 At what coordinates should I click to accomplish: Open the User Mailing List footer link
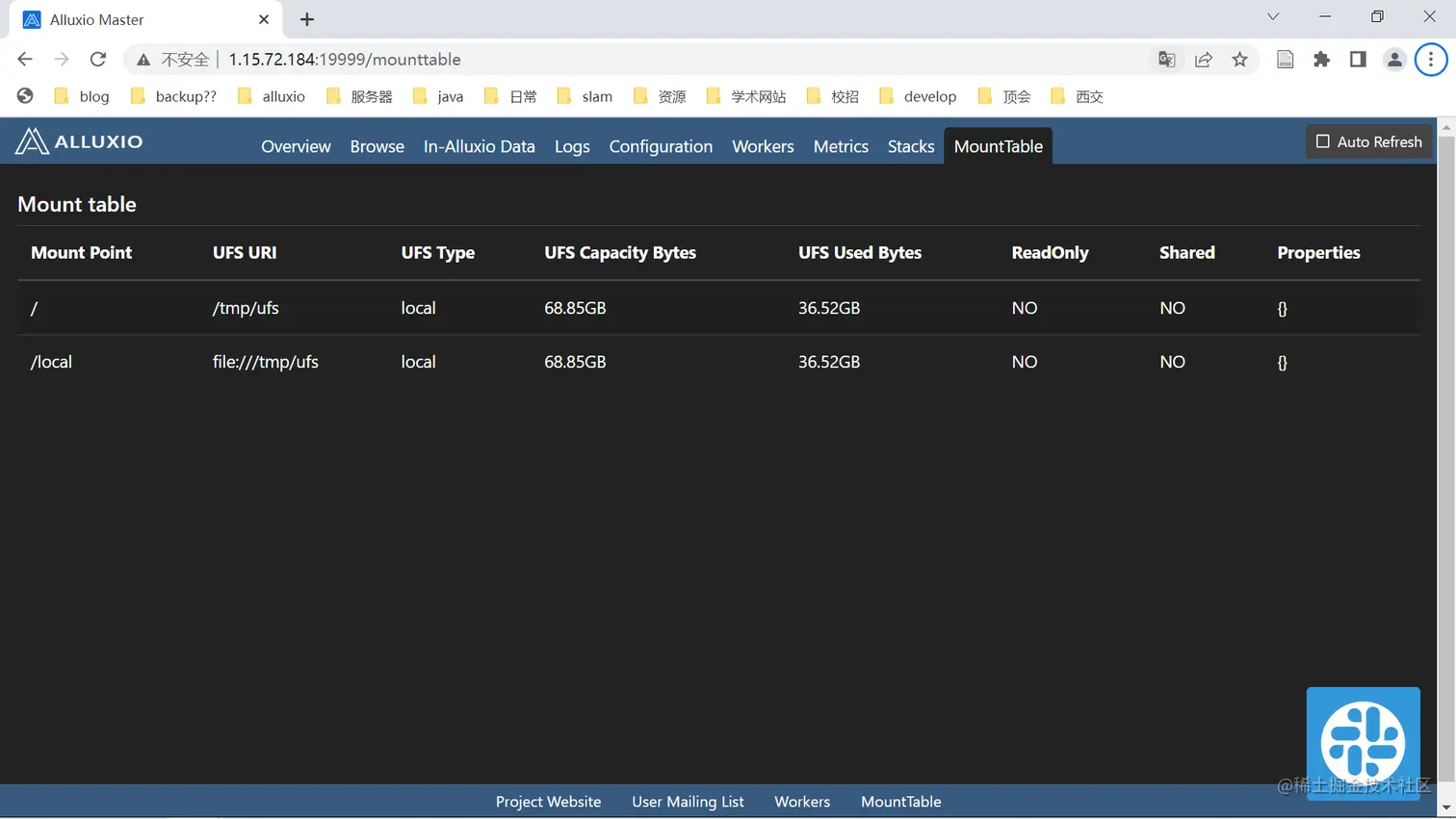688,802
